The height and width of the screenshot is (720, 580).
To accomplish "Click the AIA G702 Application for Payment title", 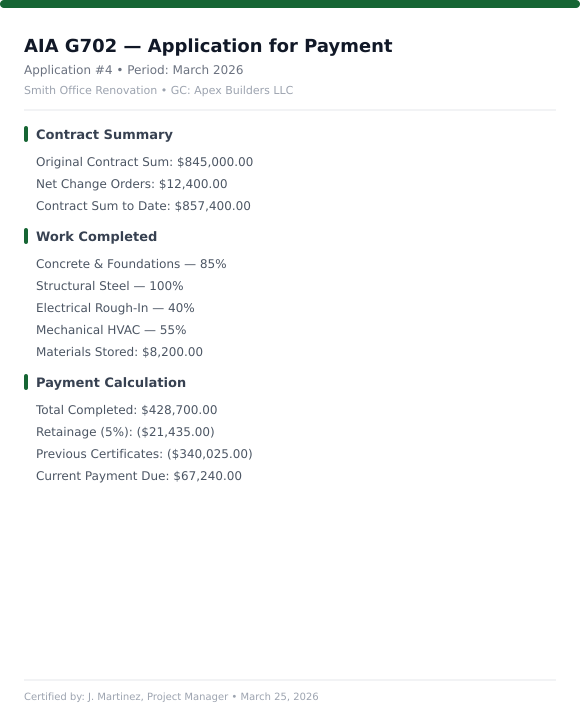I will point(208,46).
